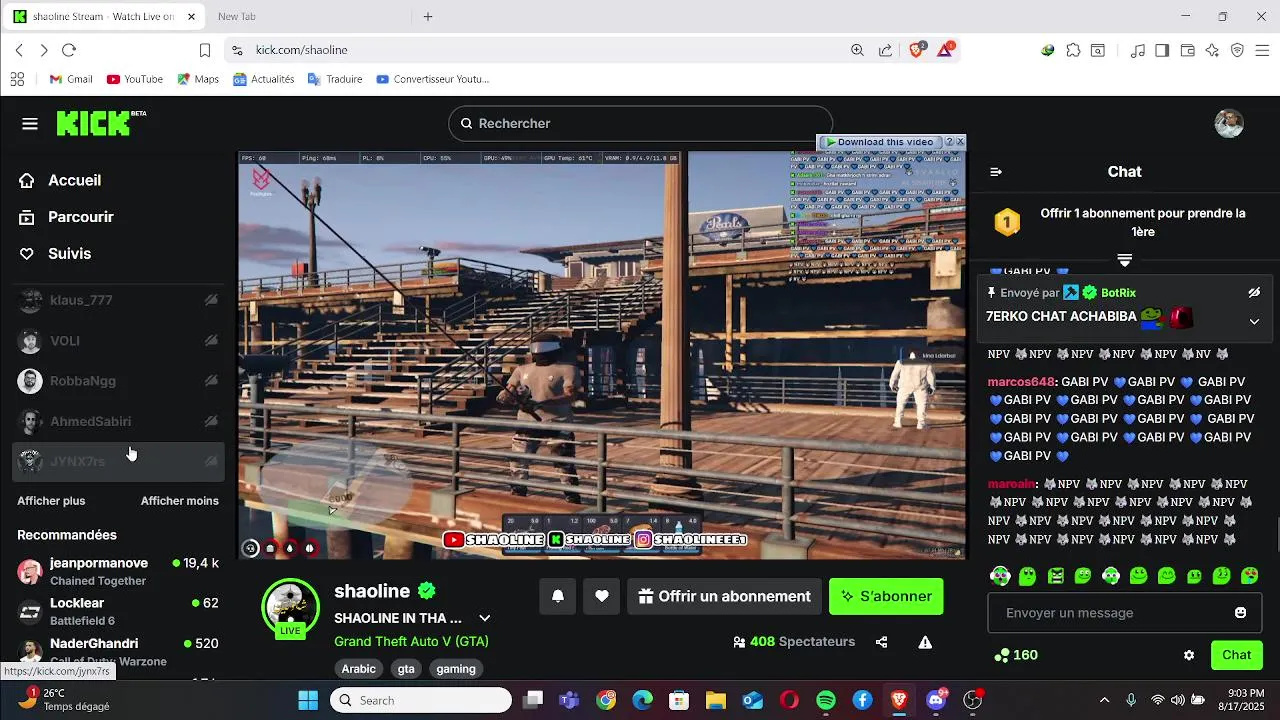Open chat settings gear
This screenshot has width=1280, height=720.
pos(1189,655)
